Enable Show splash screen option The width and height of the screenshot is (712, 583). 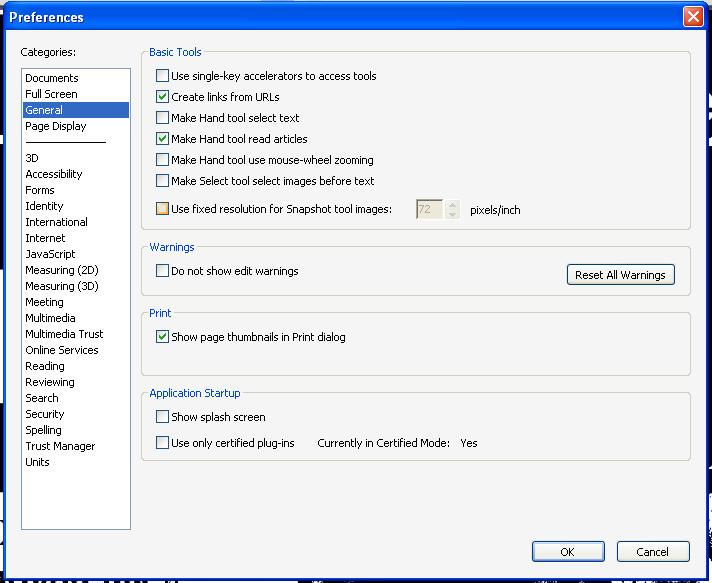click(163, 417)
